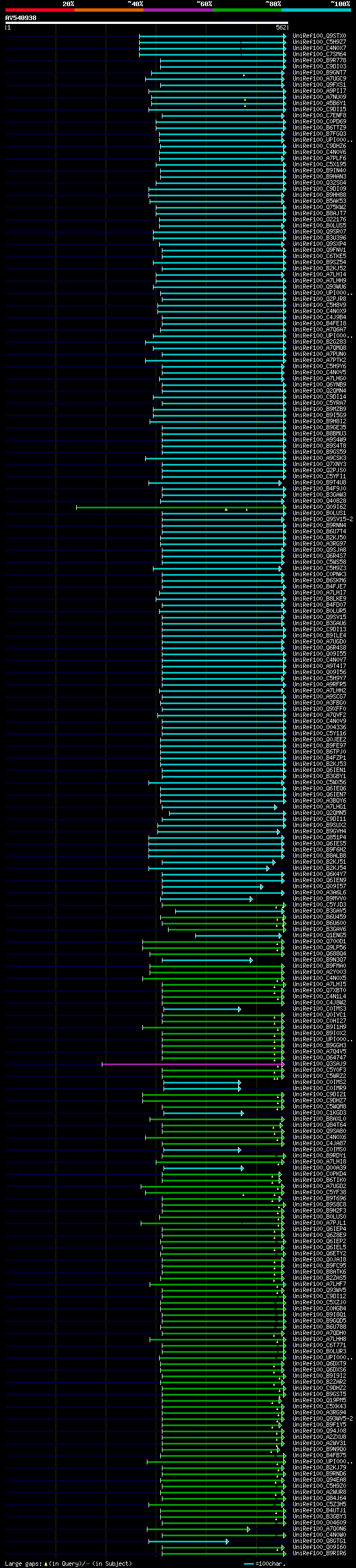The height and width of the screenshot is (1568, 356).
Task: Select hit label UniRef100_A5B6Y1
Action: point(319,103)
